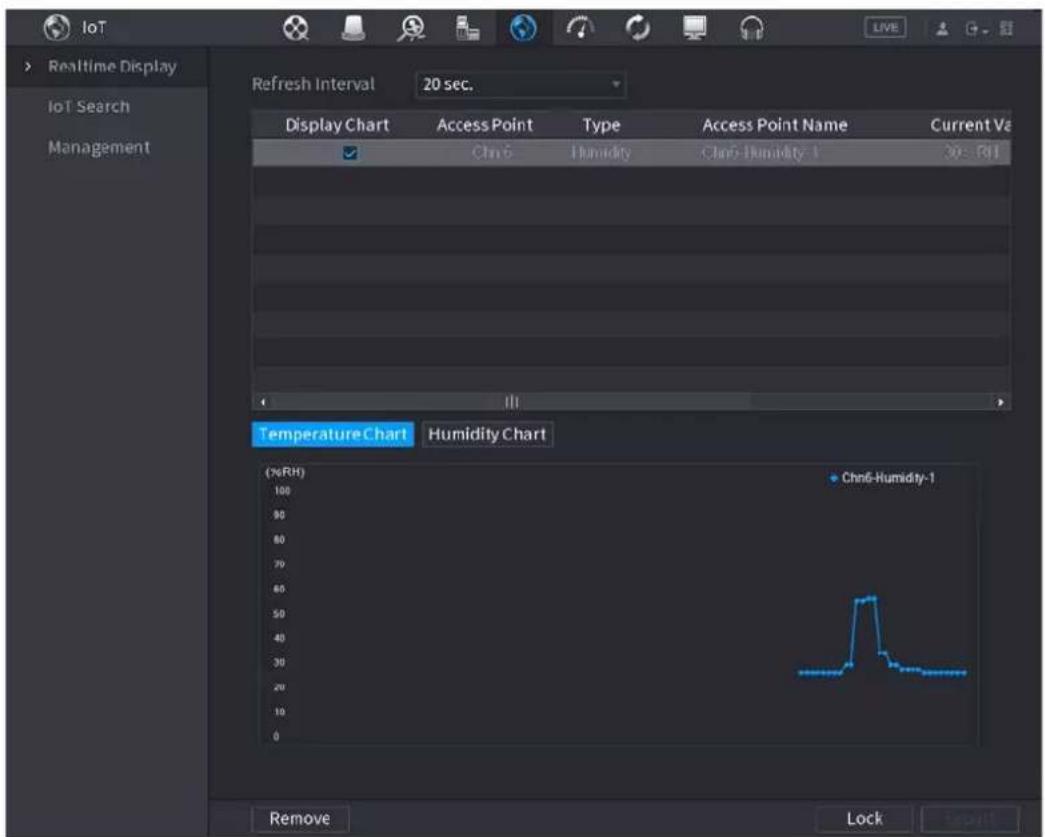The image size is (1045, 837).
Task: Select the highlighted IoT globe icon
Action: point(523,28)
